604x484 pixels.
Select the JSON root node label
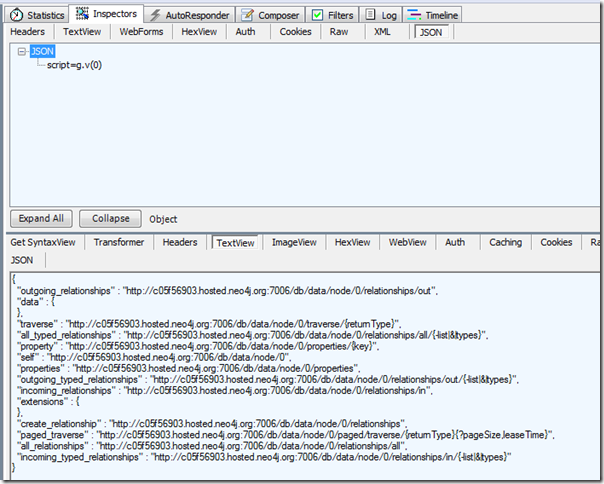click(42, 50)
